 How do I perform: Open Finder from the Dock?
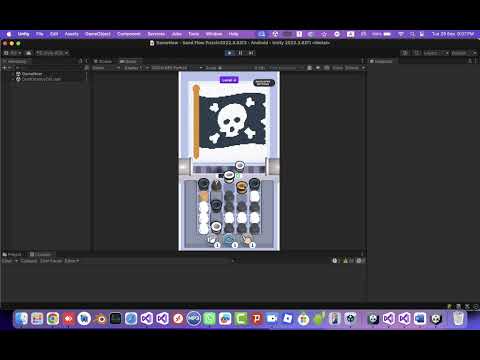click(x=22, y=319)
